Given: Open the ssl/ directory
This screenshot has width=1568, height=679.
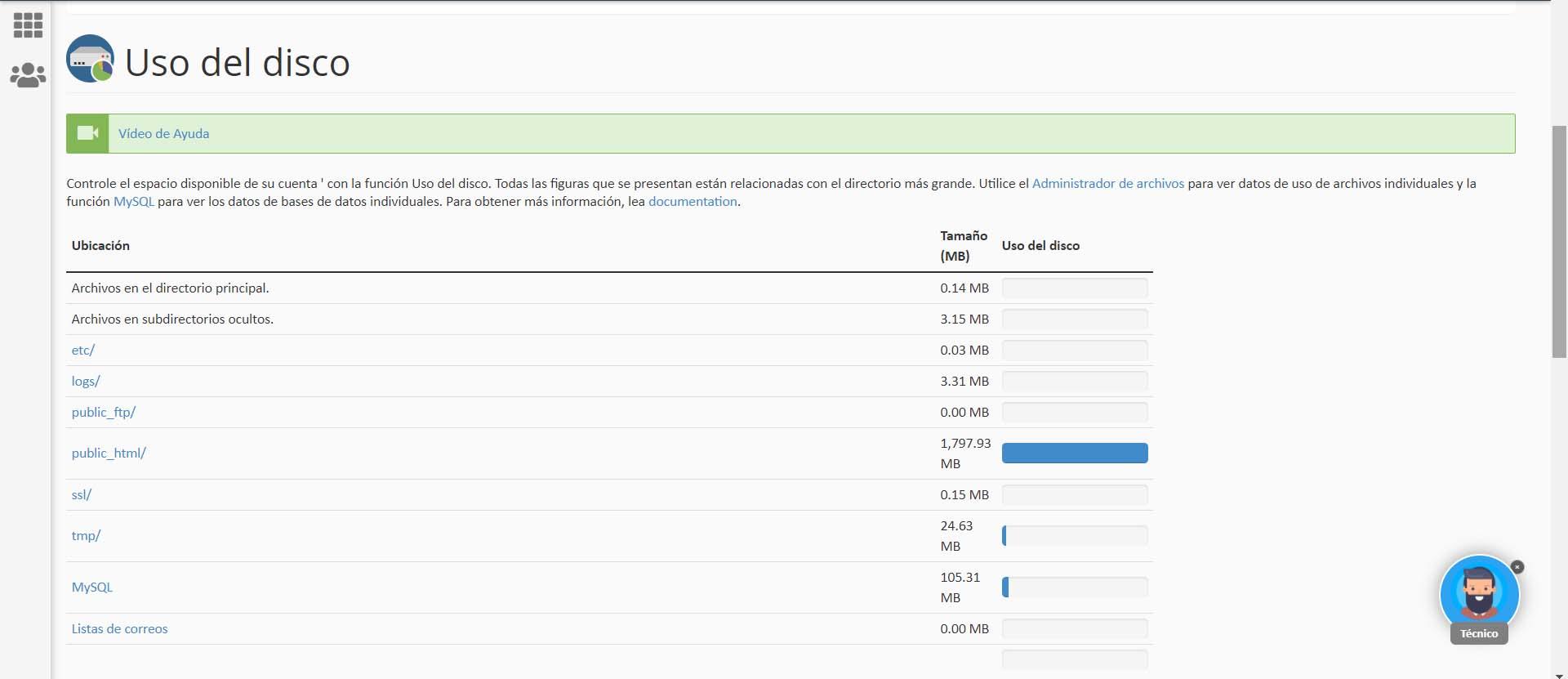Looking at the screenshot, I should [x=82, y=495].
